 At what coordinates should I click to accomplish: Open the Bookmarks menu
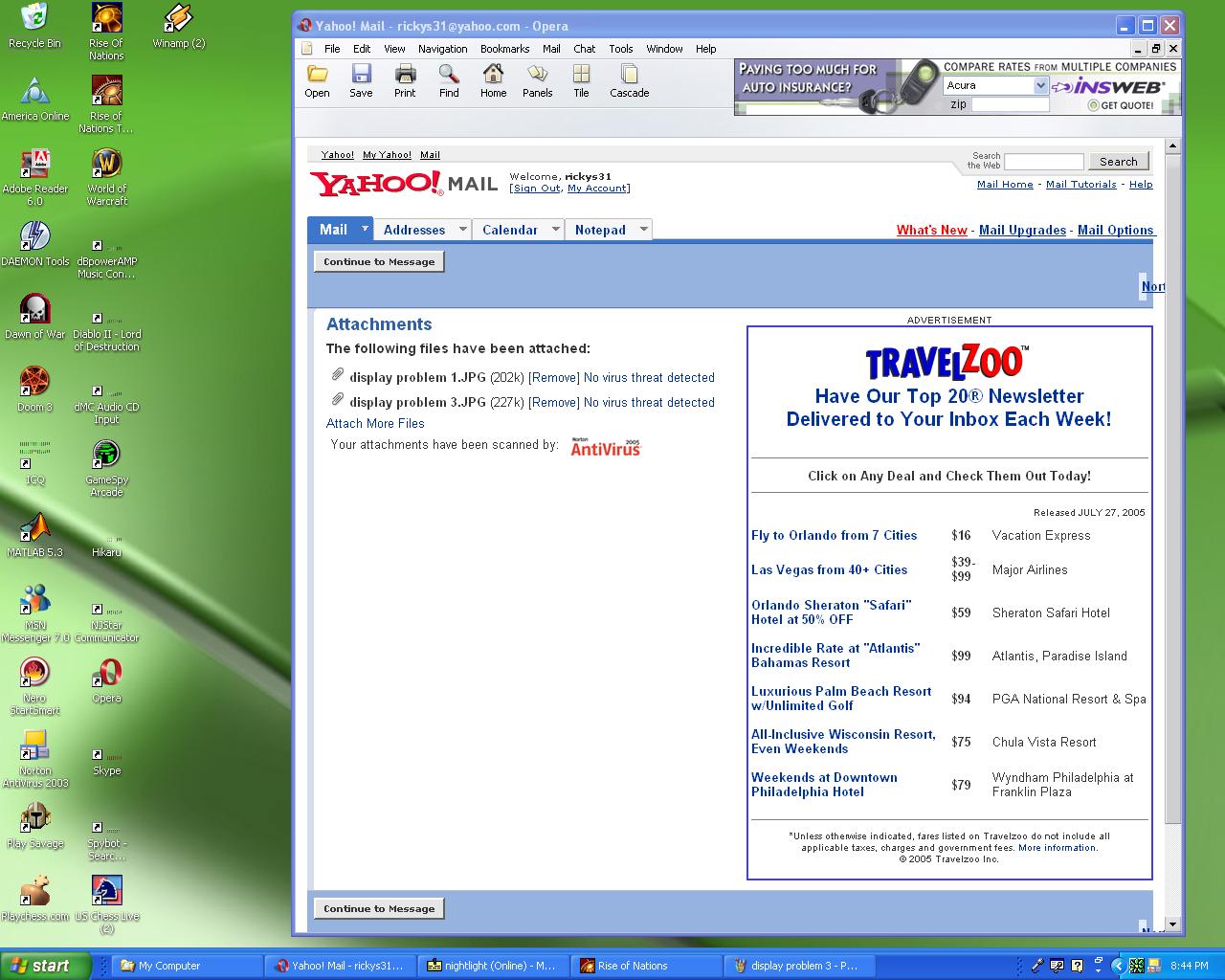point(504,49)
